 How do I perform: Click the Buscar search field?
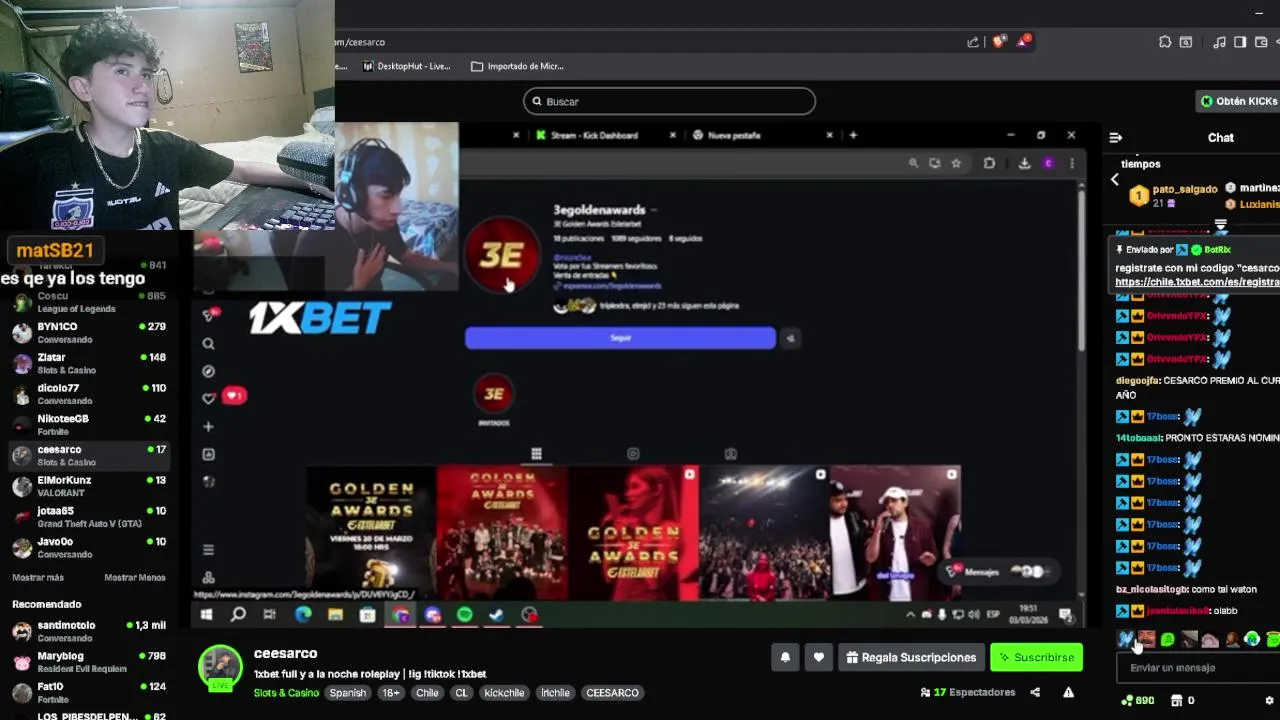669,101
